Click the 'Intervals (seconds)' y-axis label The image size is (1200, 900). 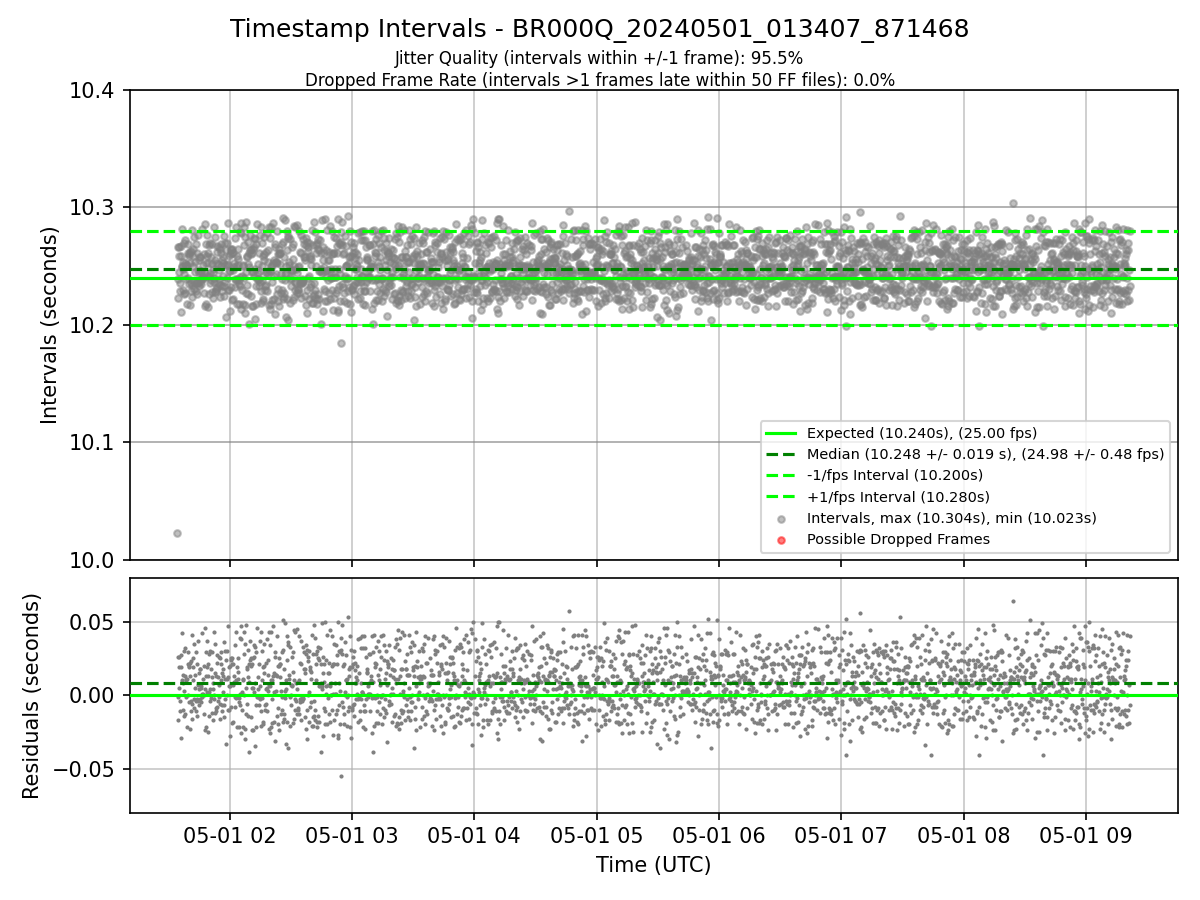tap(50, 325)
